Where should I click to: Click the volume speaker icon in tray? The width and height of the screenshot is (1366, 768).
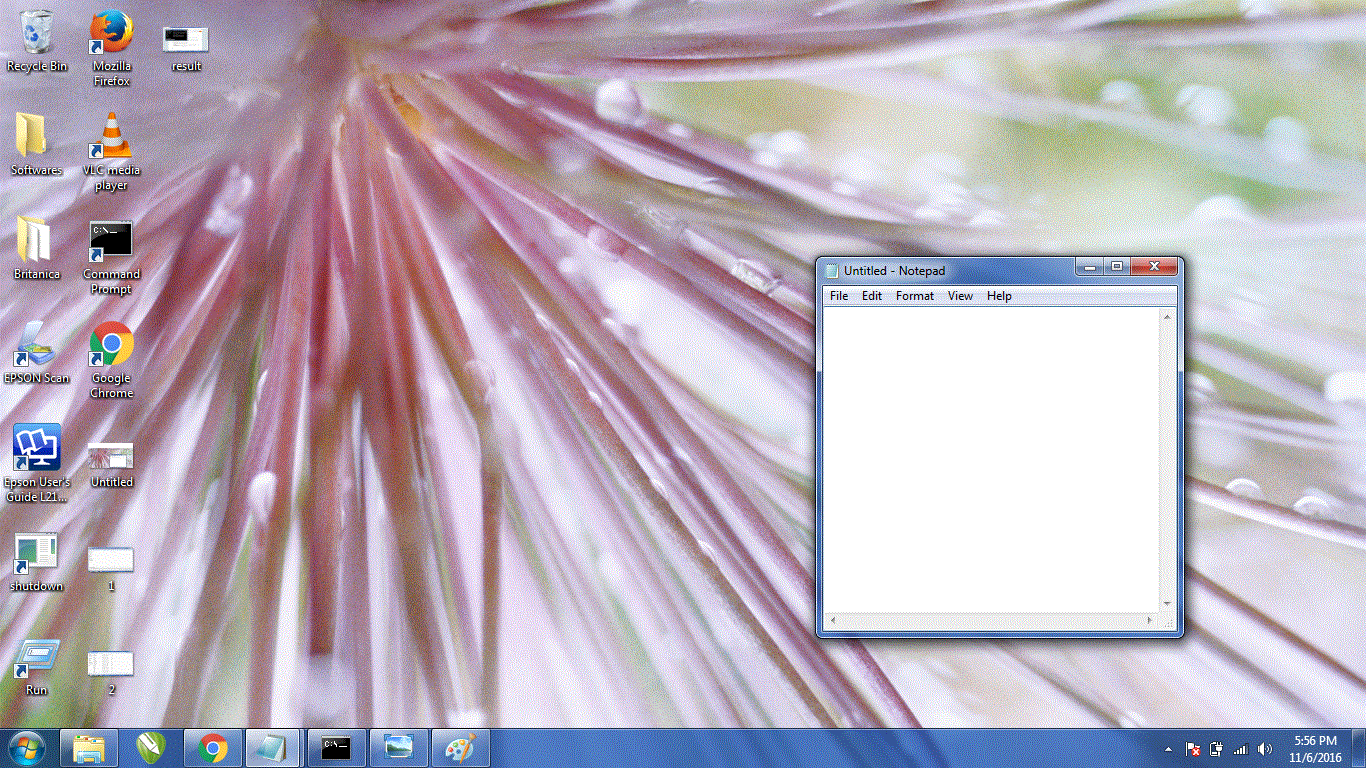tap(1265, 749)
